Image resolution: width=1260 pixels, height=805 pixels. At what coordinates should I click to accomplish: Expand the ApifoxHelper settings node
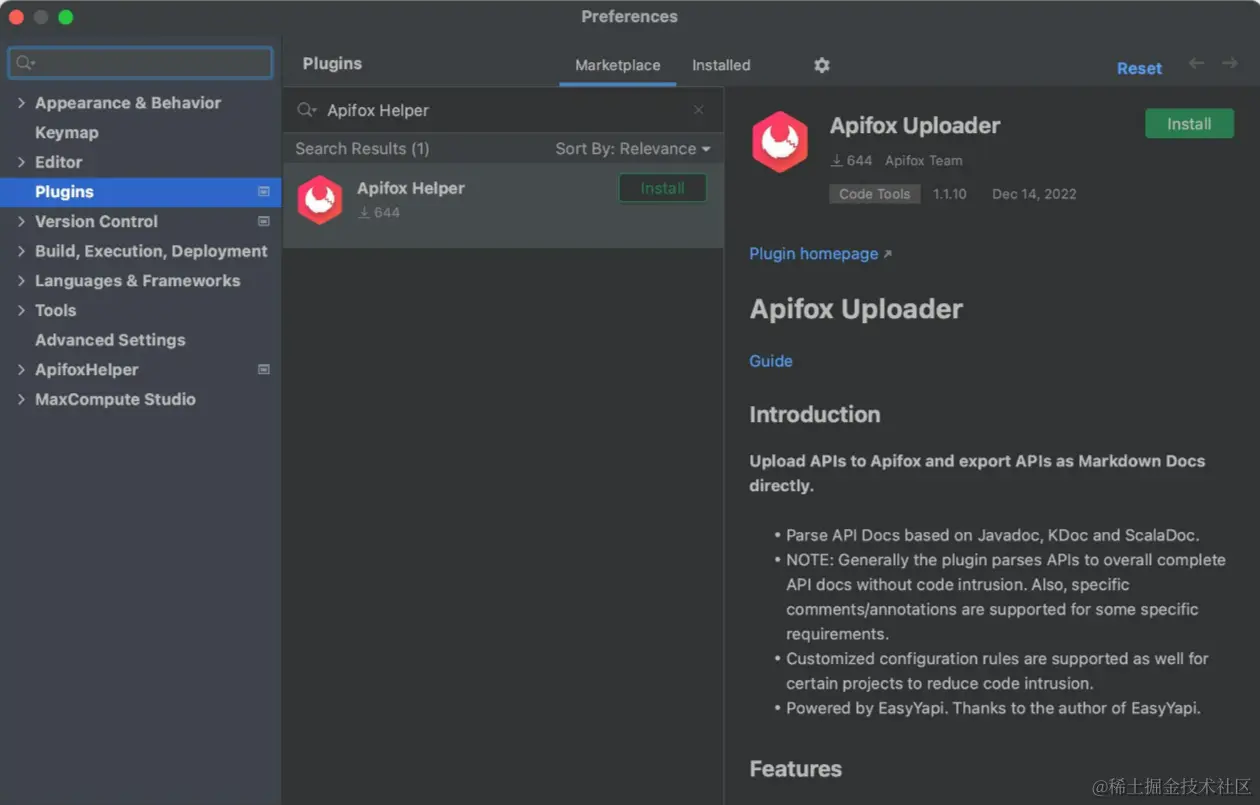[x=21, y=370]
